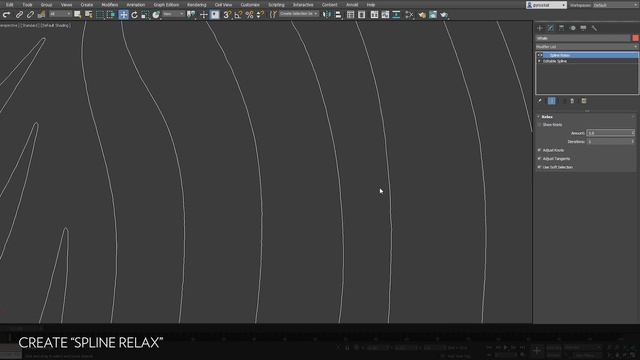Click Select and Manipulate icon
Image resolution: width=640 pixels, height=360 pixels.
click(204, 15)
